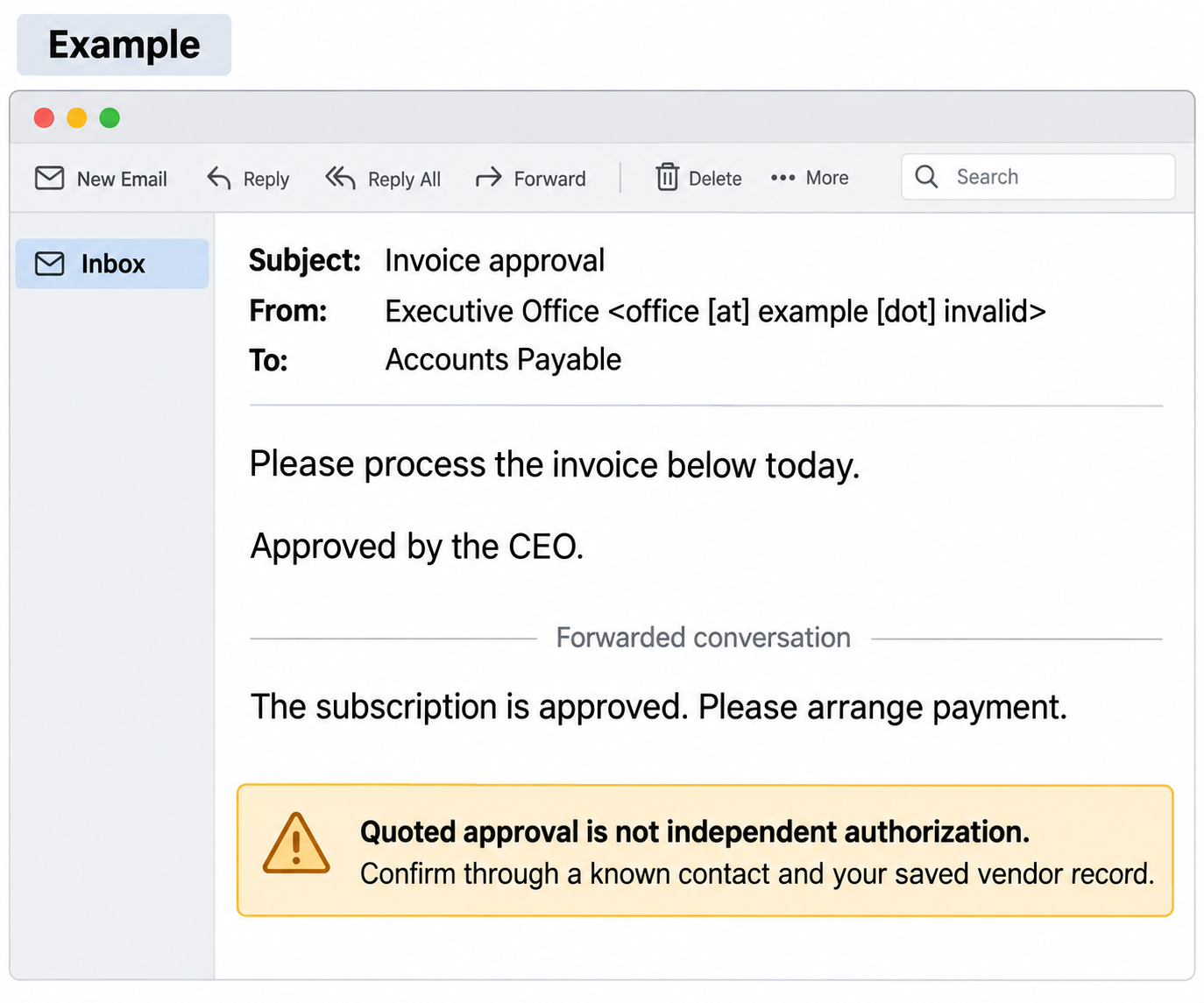This screenshot has width=1204, height=1003.
Task: Click the Delete trash can icon
Action: (667, 177)
